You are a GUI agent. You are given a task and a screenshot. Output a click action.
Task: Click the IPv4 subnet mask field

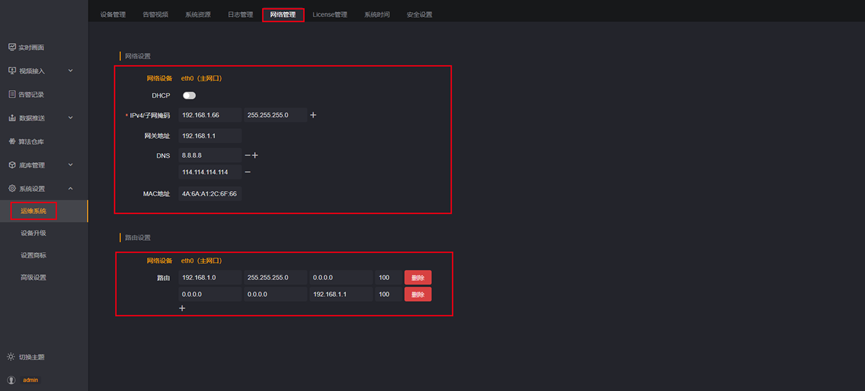point(275,115)
